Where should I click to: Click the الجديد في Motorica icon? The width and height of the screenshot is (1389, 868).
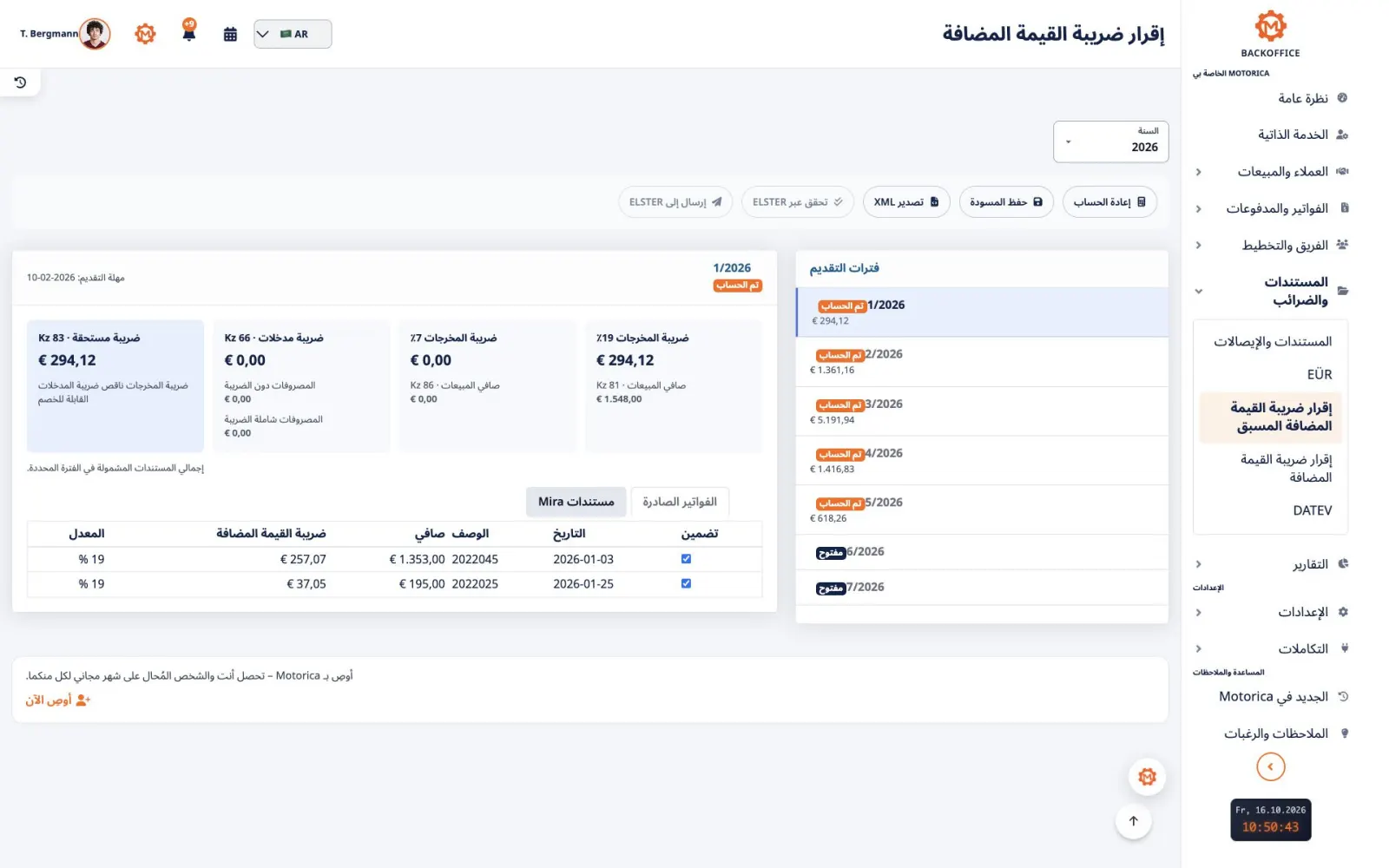(x=1343, y=696)
